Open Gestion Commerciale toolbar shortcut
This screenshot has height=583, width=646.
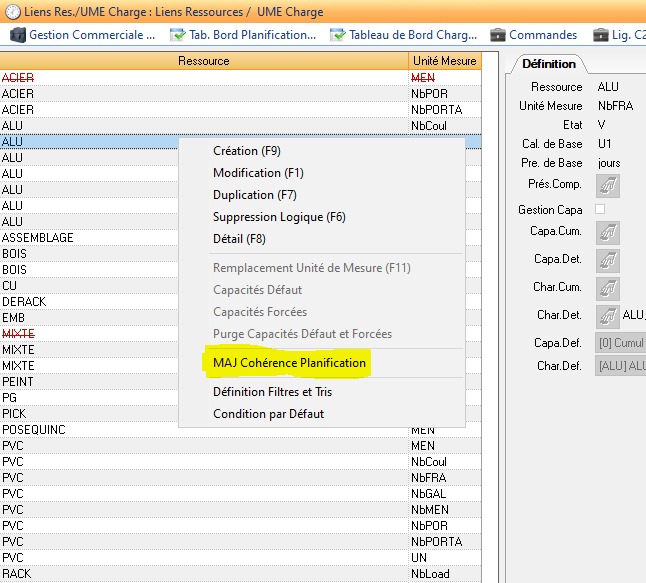tap(83, 35)
